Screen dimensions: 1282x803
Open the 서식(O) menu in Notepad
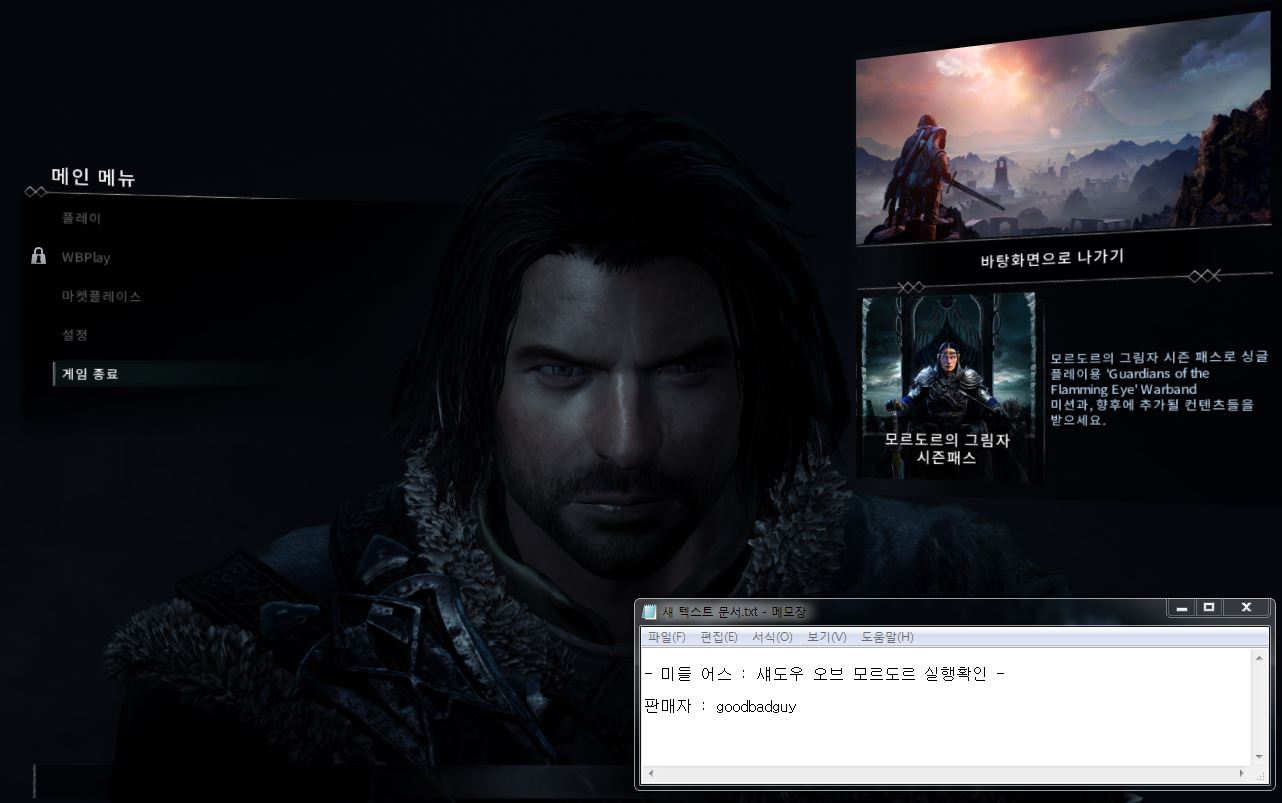[771, 637]
